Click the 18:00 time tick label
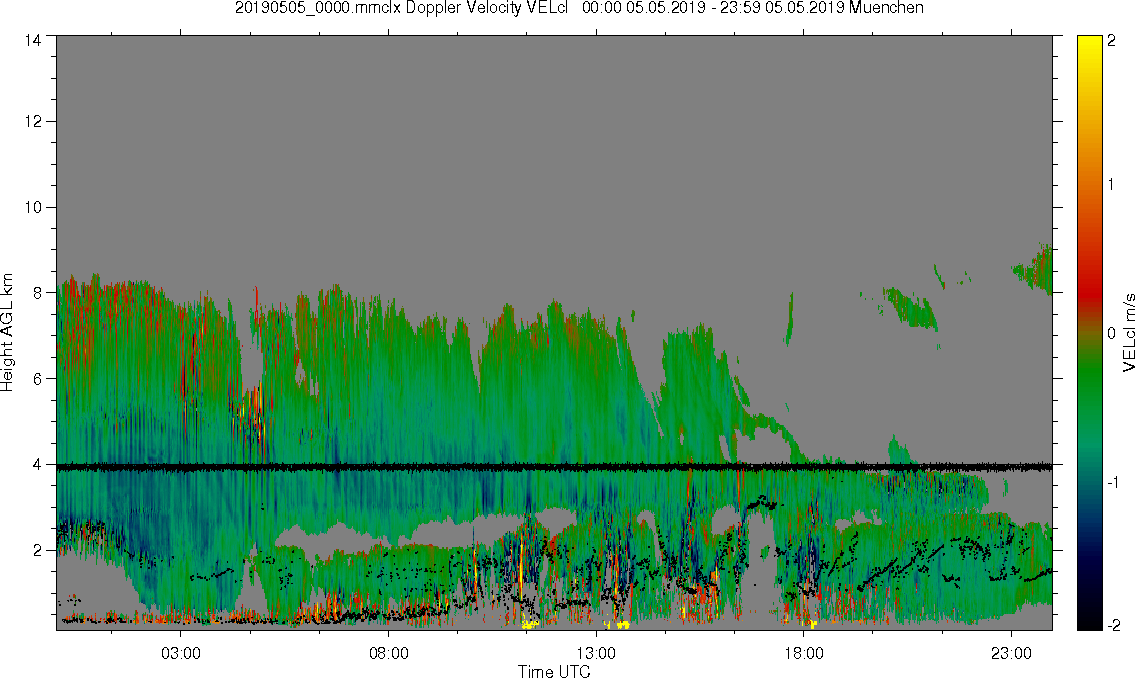 [804, 653]
